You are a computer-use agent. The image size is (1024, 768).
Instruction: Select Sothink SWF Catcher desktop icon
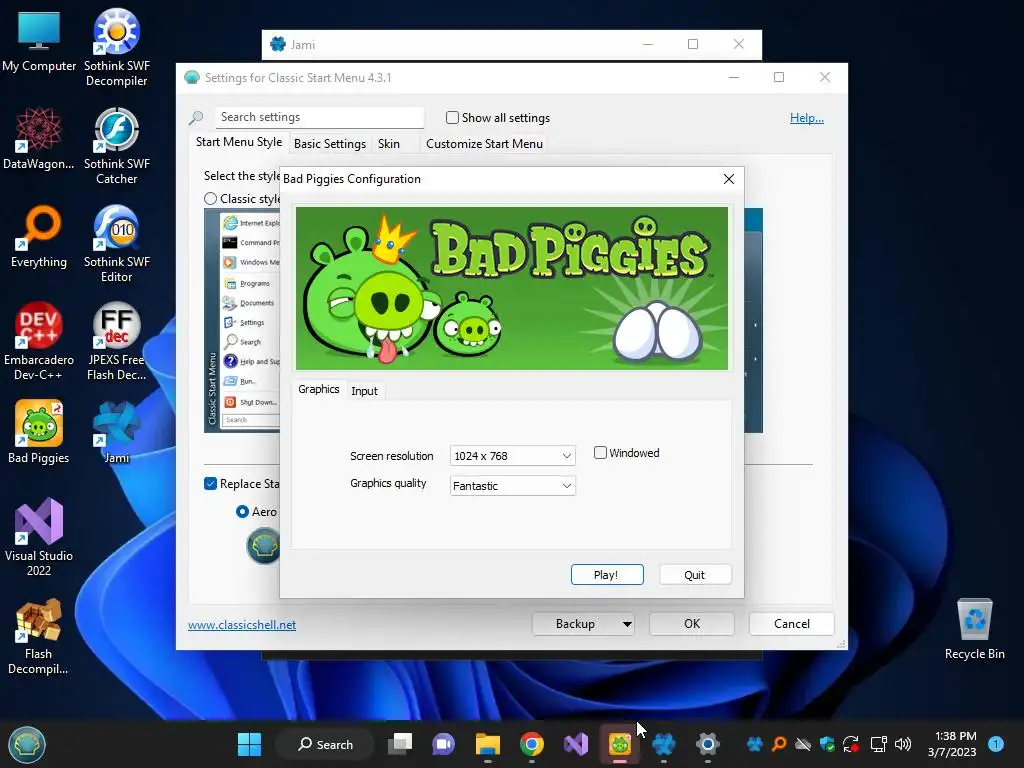(x=116, y=146)
